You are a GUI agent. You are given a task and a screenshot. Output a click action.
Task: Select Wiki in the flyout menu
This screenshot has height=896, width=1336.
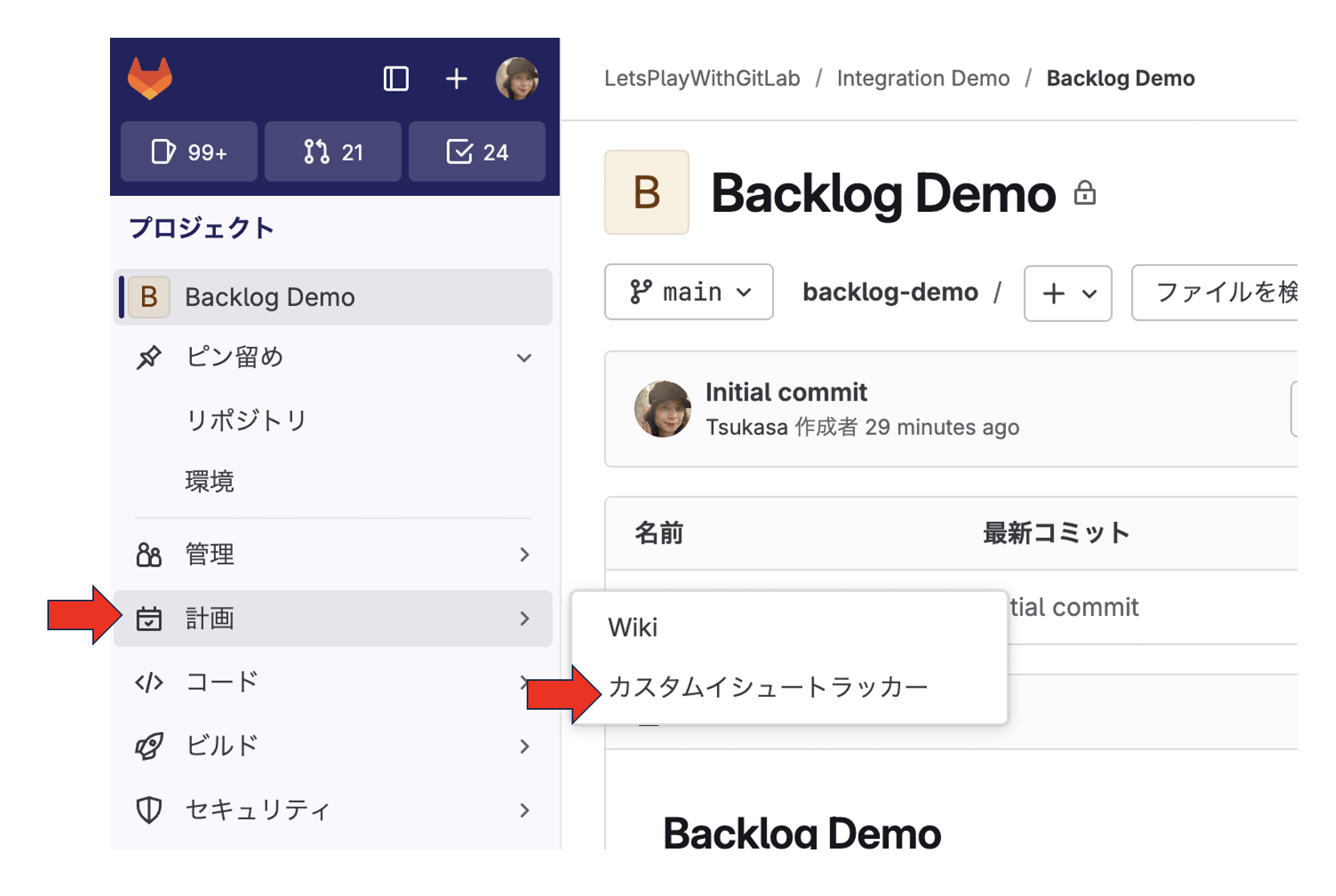[x=633, y=627]
